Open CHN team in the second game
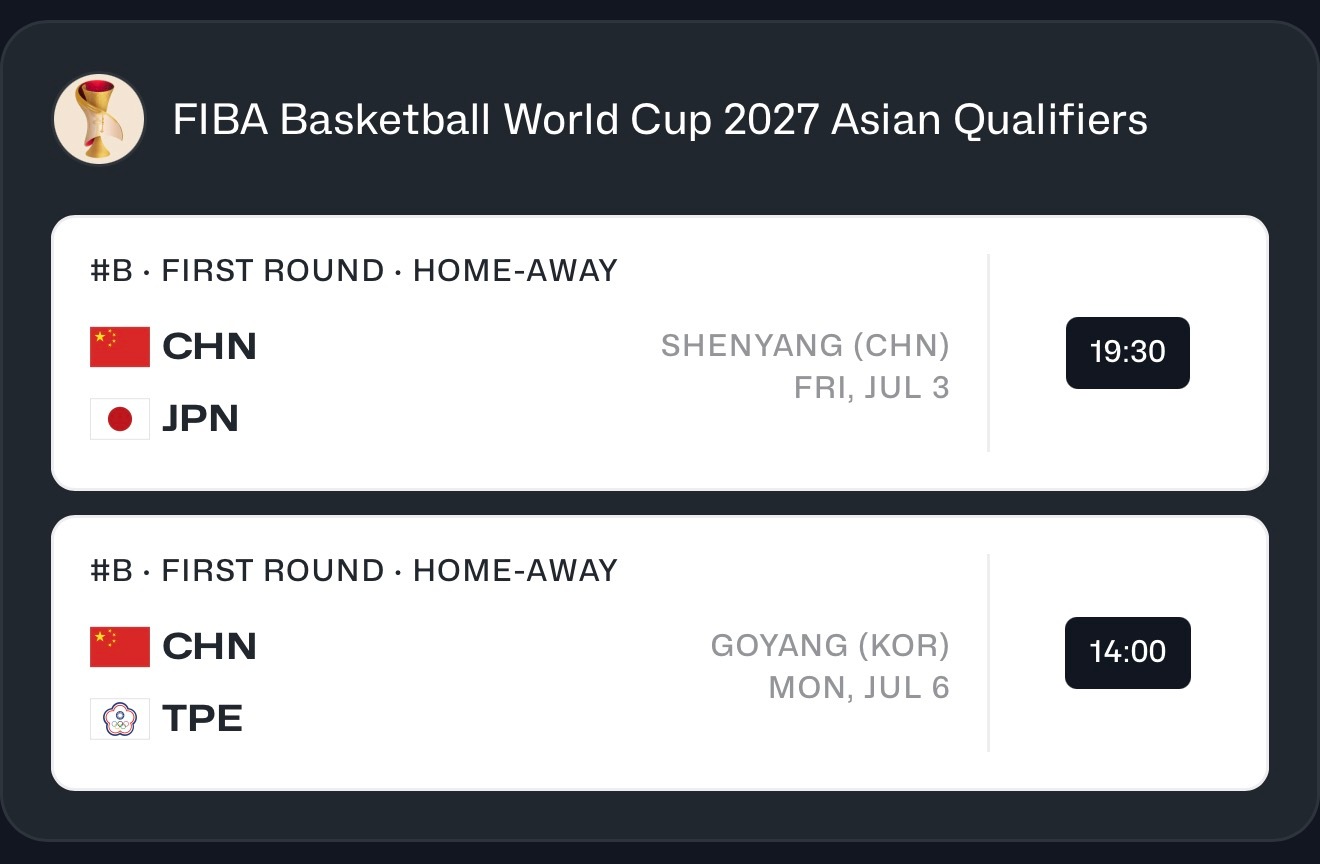The image size is (1320, 864). pyautogui.click(x=209, y=647)
